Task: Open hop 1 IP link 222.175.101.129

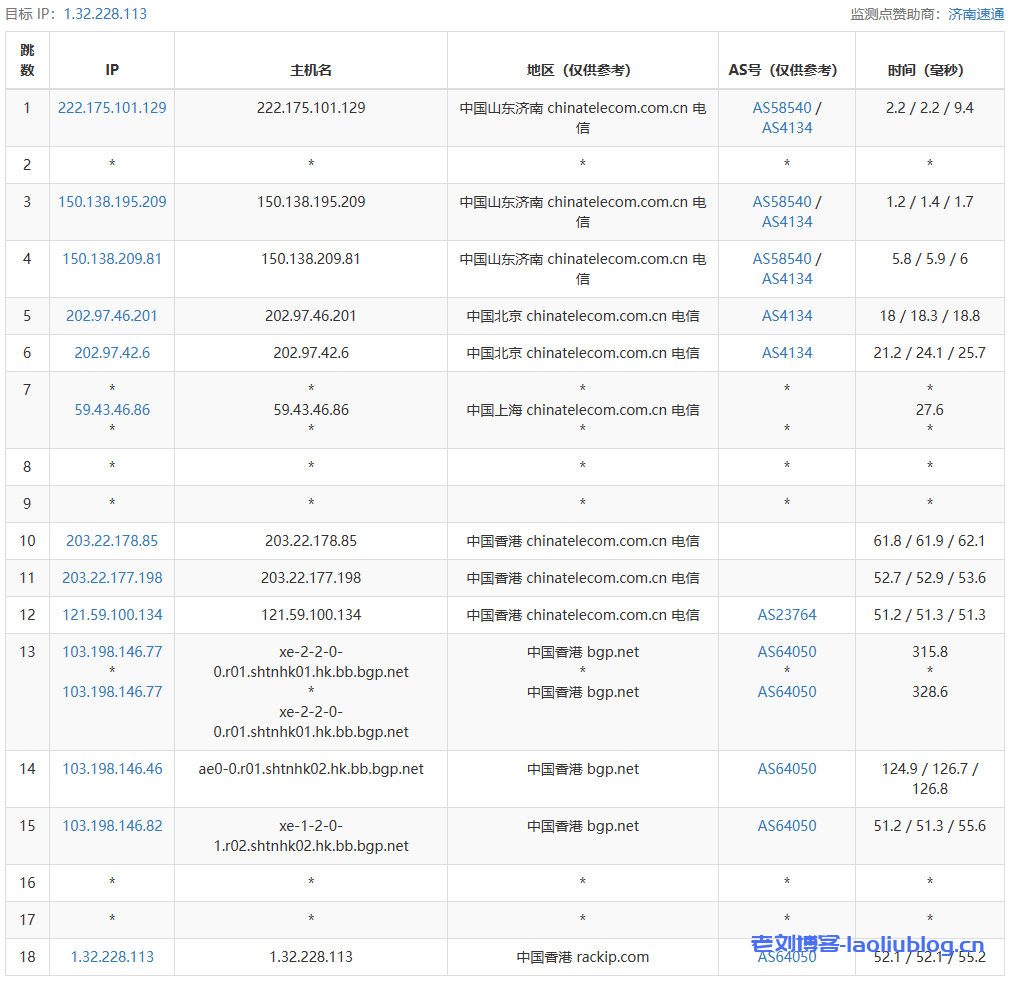Action: 112,108
